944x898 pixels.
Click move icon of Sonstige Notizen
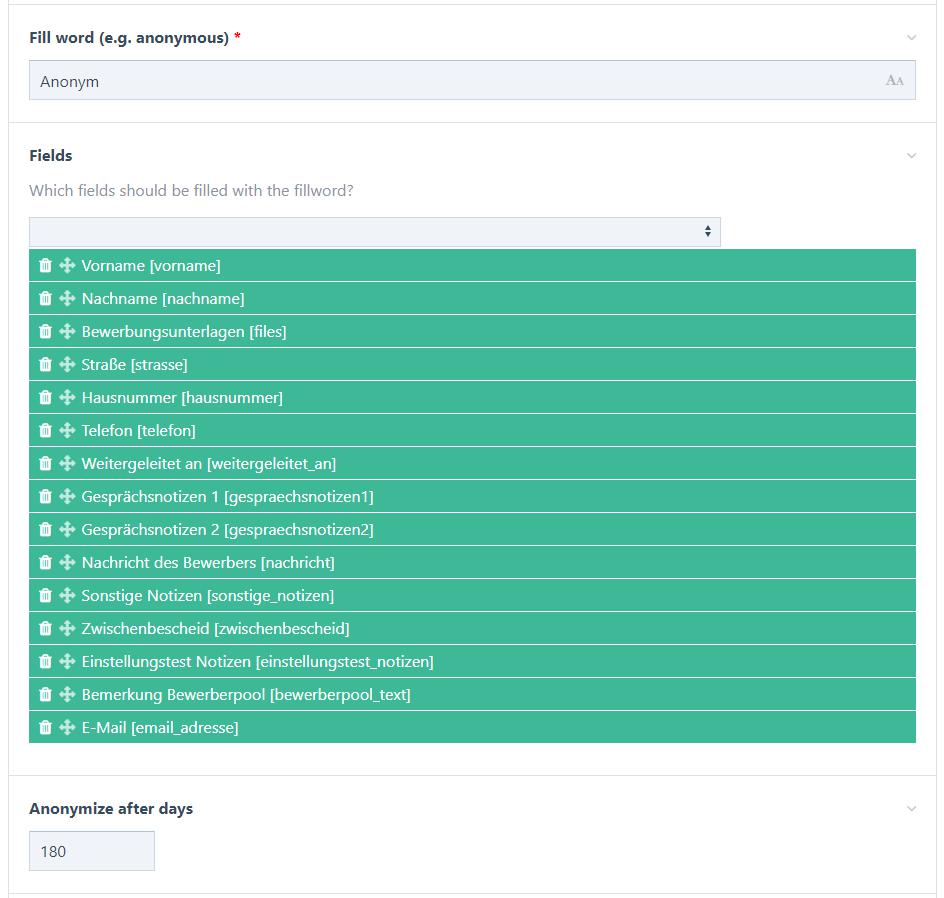tap(67, 595)
